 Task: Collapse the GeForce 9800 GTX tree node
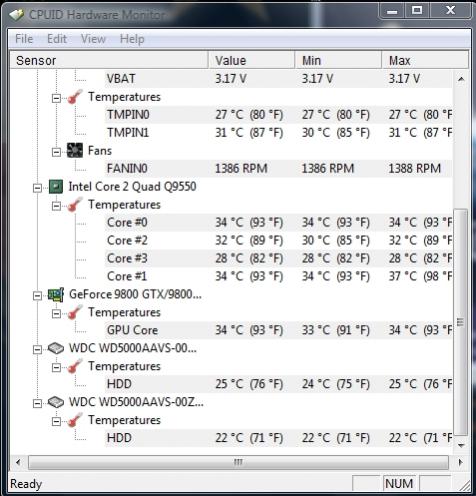point(37,296)
